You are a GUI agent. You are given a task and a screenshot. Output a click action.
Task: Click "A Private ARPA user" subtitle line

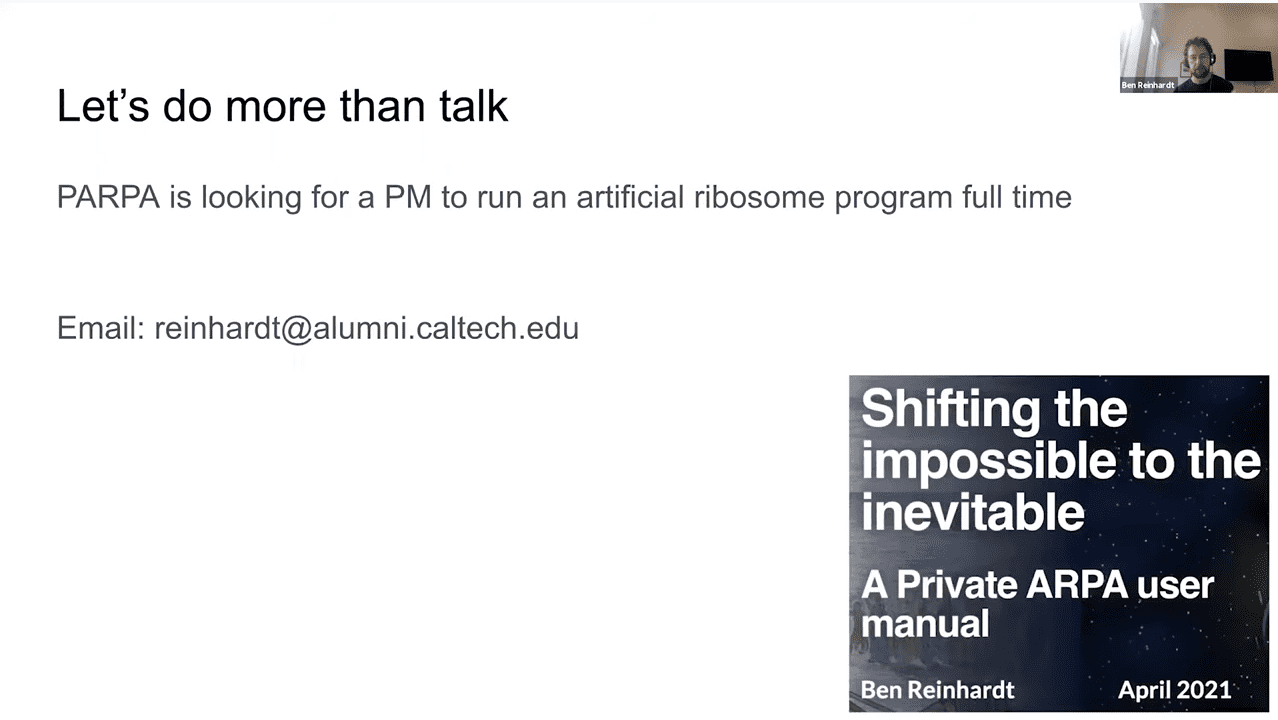(1037, 584)
